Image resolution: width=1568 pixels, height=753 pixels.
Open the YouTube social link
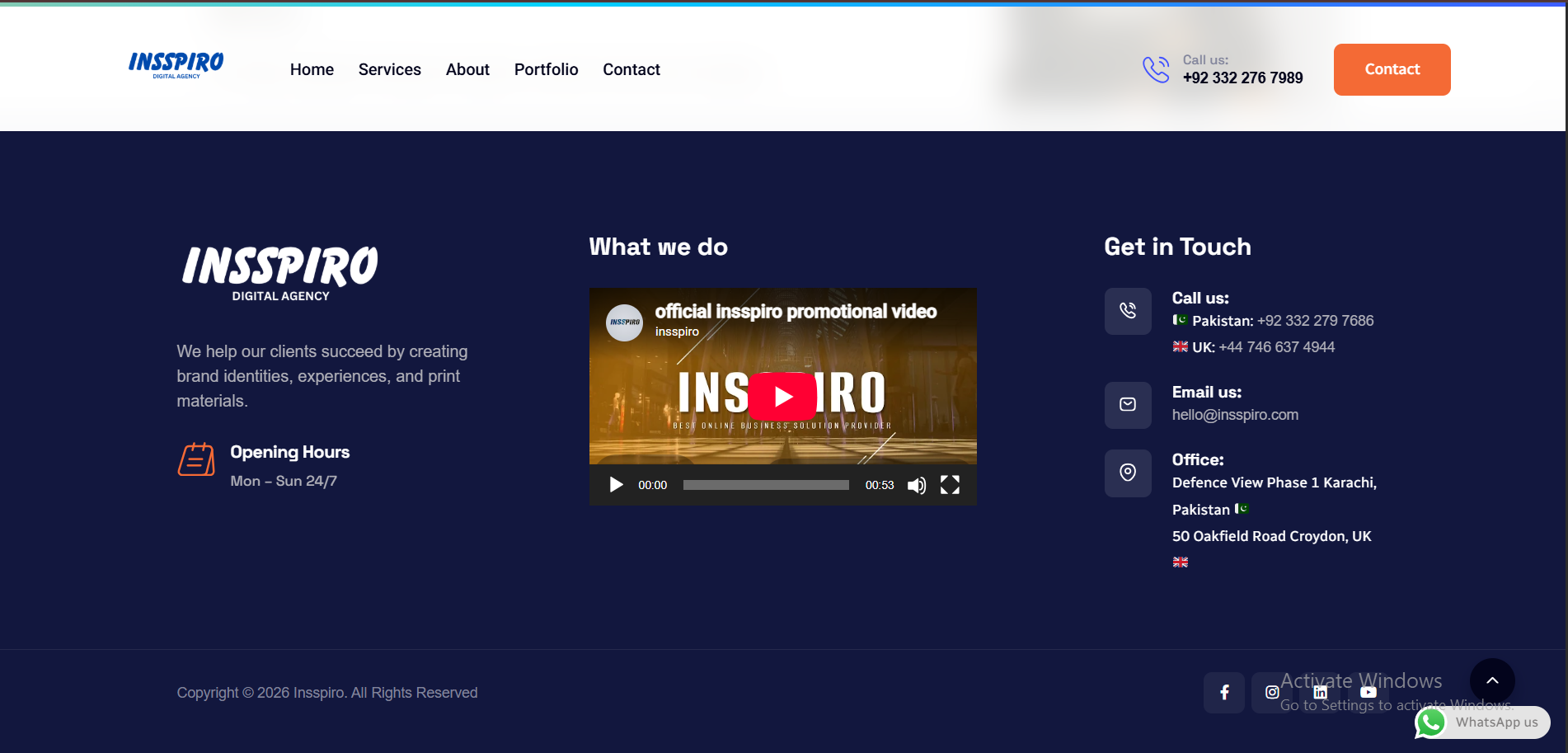click(1368, 693)
